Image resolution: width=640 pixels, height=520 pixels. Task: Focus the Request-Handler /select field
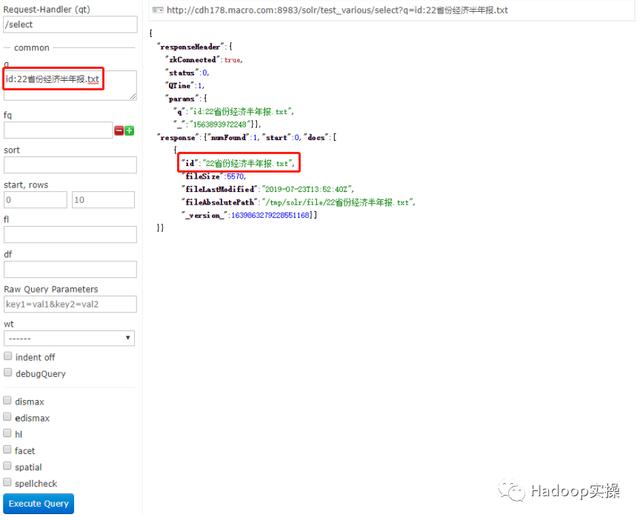(x=70, y=24)
